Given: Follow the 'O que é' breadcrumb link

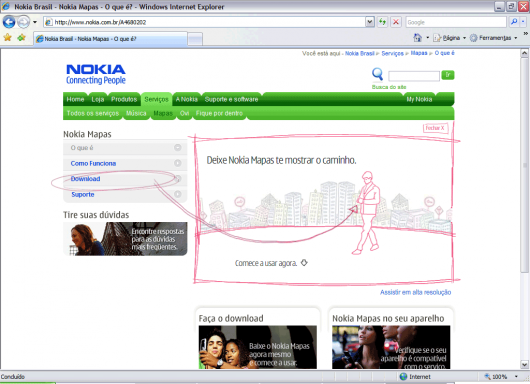Looking at the screenshot, I should pyautogui.click(x=444, y=53).
